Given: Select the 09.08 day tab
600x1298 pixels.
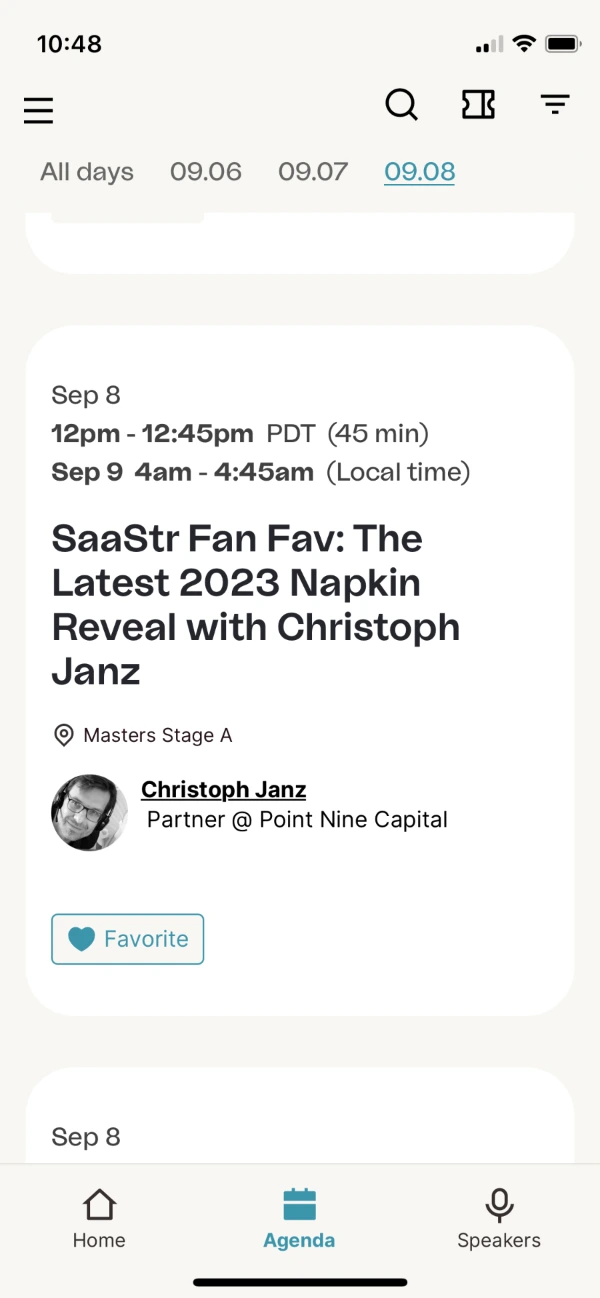Looking at the screenshot, I should [420, 172].
